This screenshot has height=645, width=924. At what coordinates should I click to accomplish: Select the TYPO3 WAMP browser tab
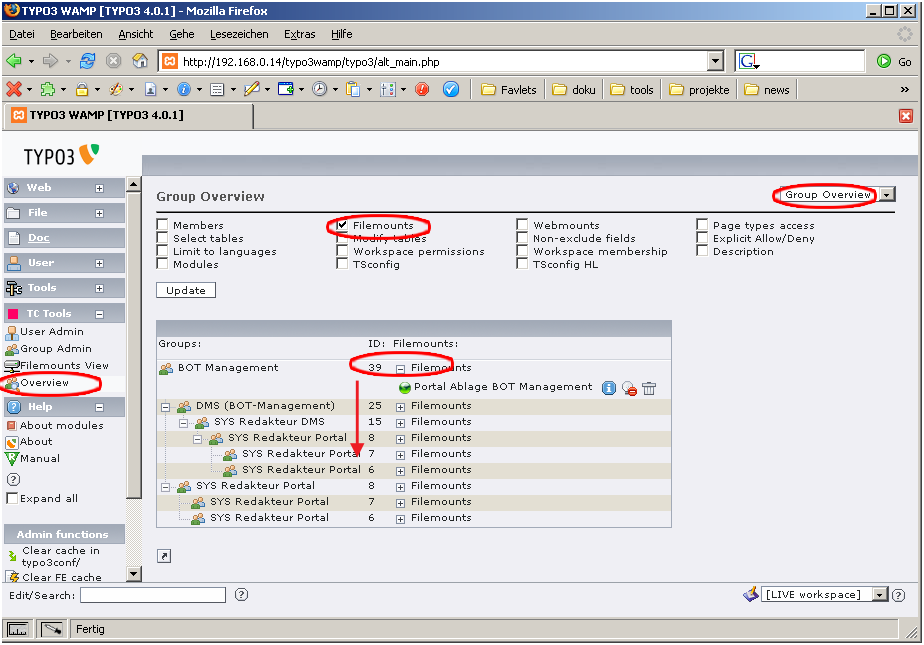point(130,115)
